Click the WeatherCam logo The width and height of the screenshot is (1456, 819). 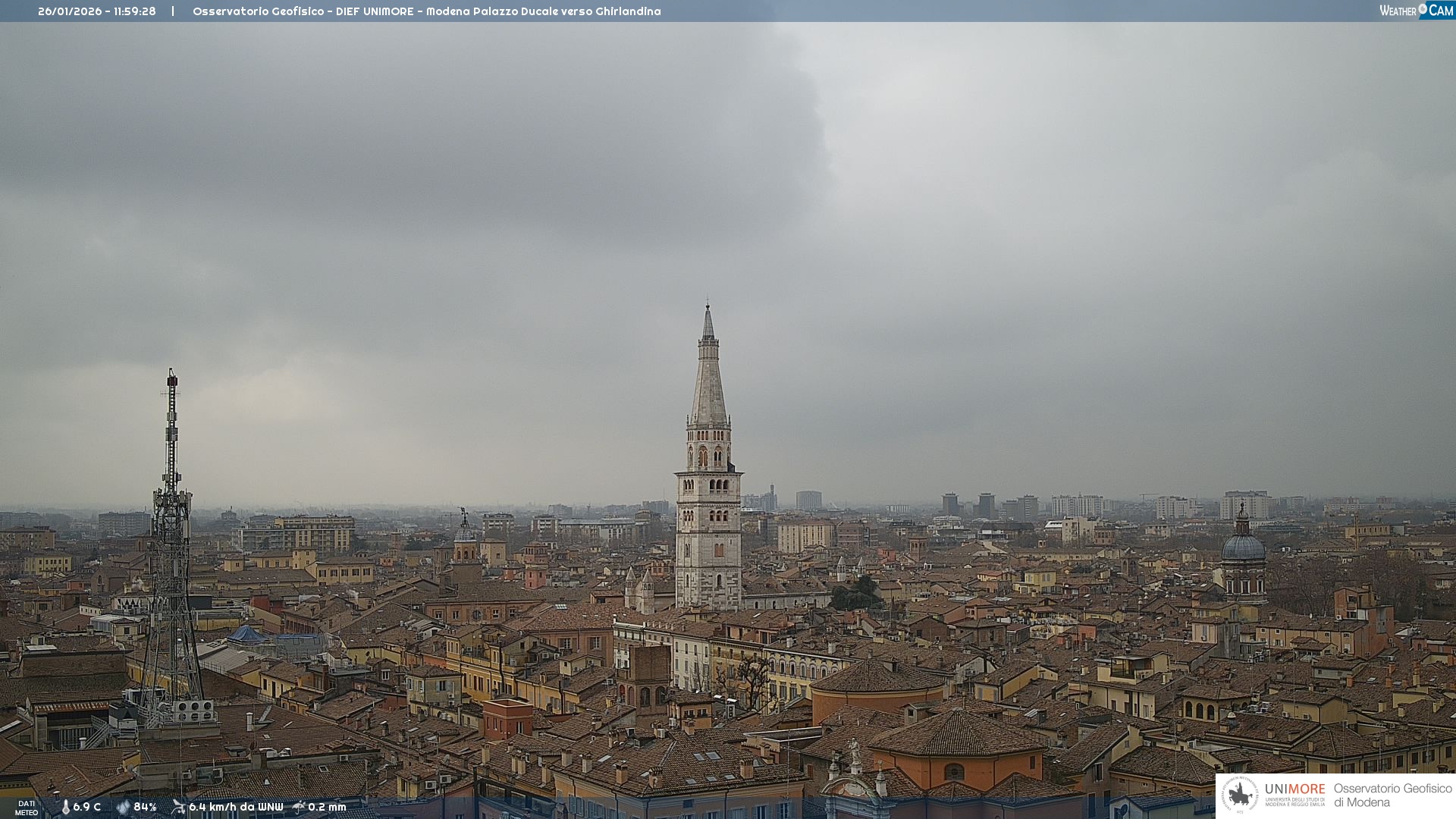tap(1416, 10)
